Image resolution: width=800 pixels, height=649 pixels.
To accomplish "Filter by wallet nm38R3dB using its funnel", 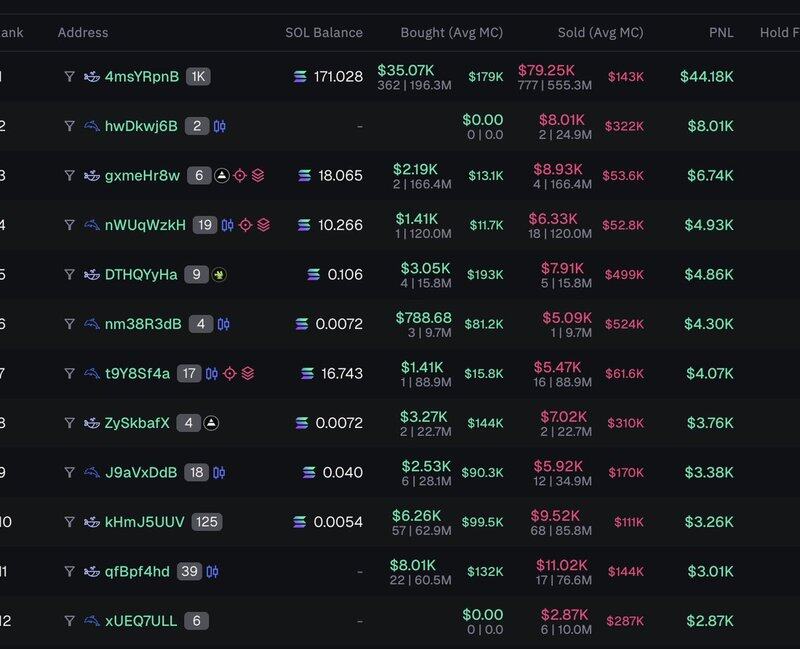I will tap(69, 324).
